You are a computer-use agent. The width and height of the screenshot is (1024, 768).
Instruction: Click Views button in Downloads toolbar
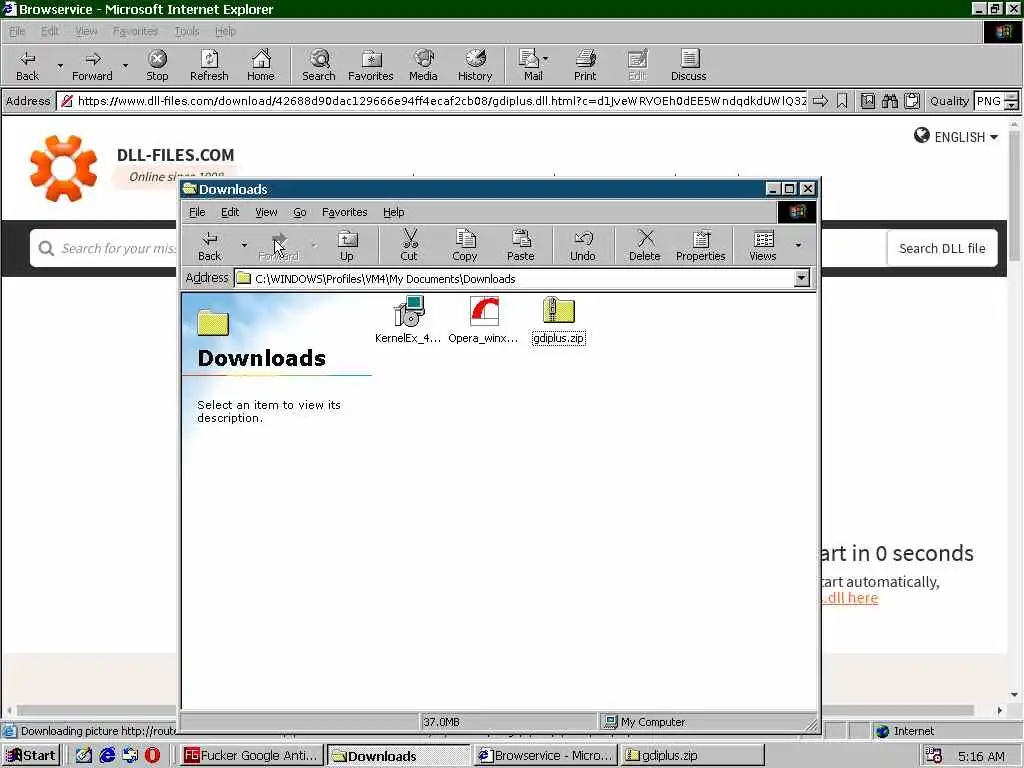[x=763, y=246]
